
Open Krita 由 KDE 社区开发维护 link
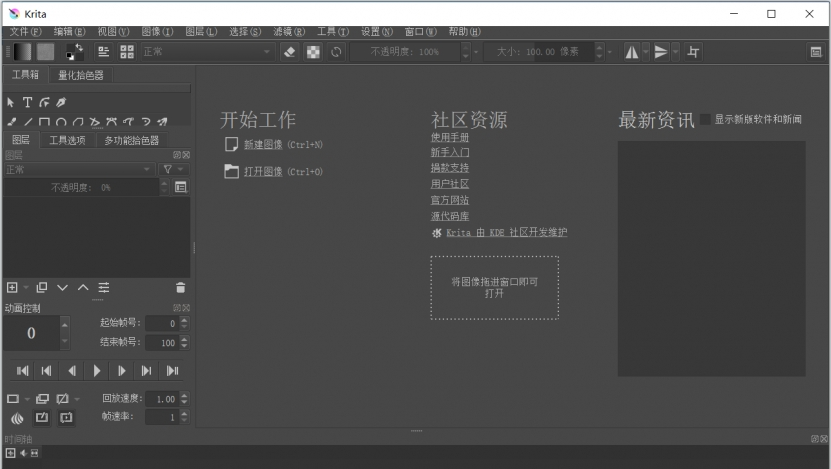point(506,232)
